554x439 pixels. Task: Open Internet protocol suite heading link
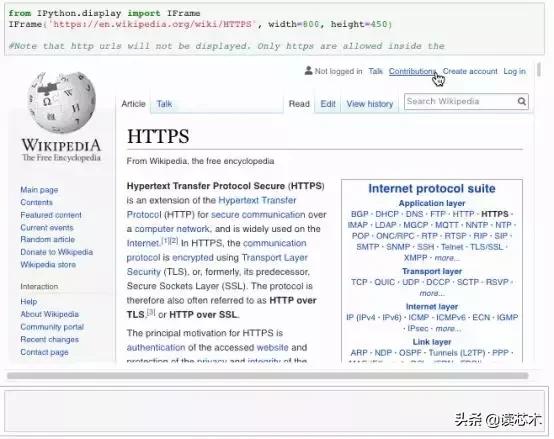point(432,189)
